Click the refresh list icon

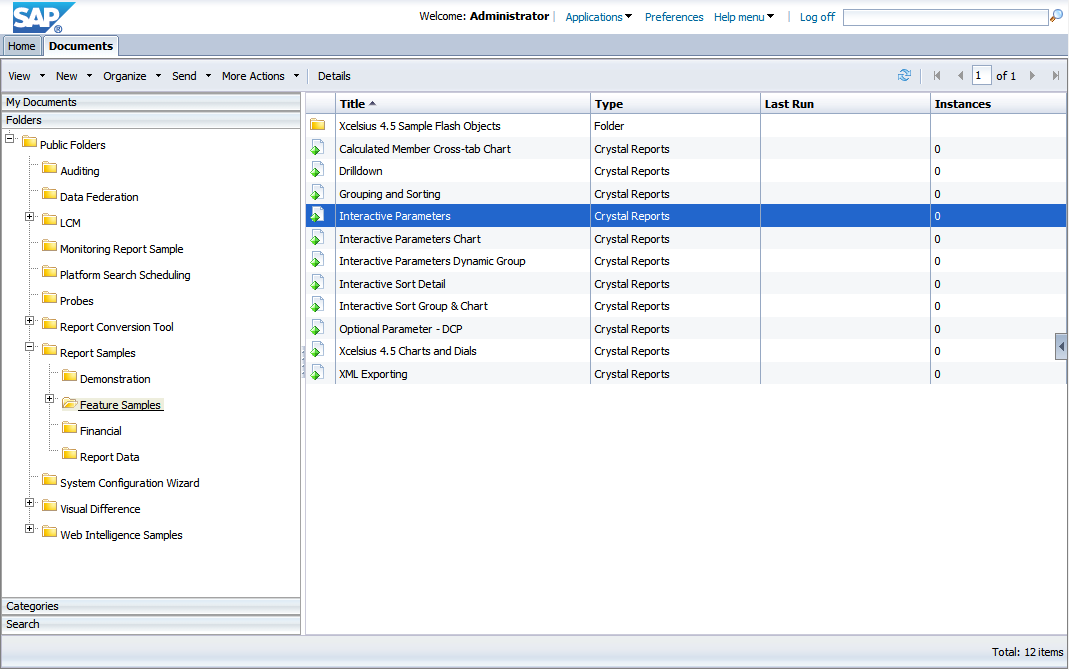904,75
